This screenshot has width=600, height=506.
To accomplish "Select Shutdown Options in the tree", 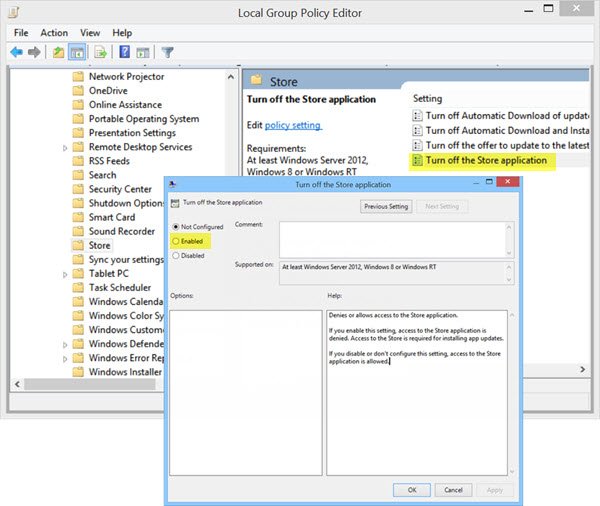I will click(x=126, y=203).
